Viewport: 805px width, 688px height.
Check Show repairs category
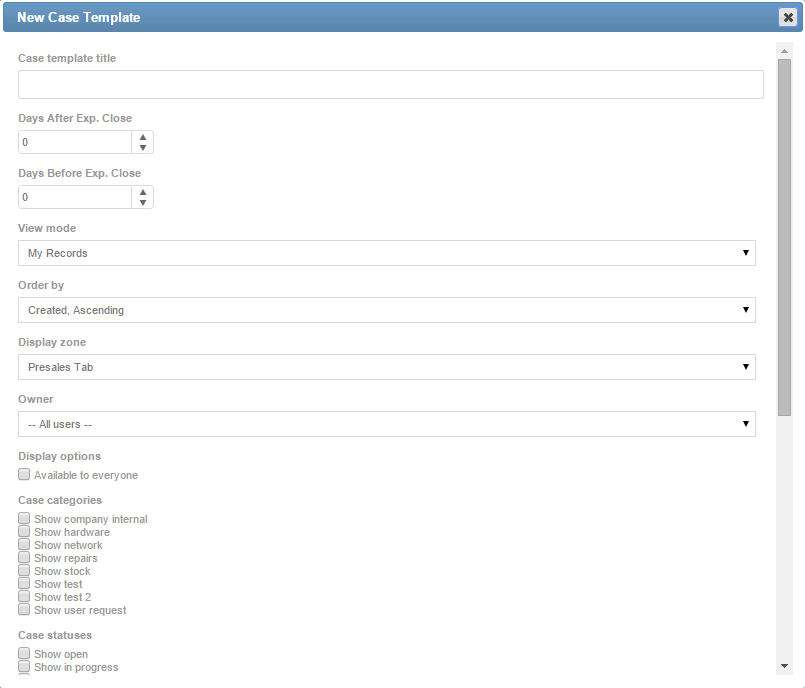(x=24, y=557)
